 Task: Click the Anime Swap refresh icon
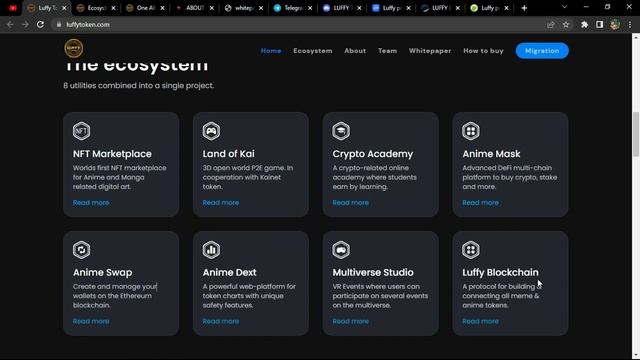coord(81,249)
